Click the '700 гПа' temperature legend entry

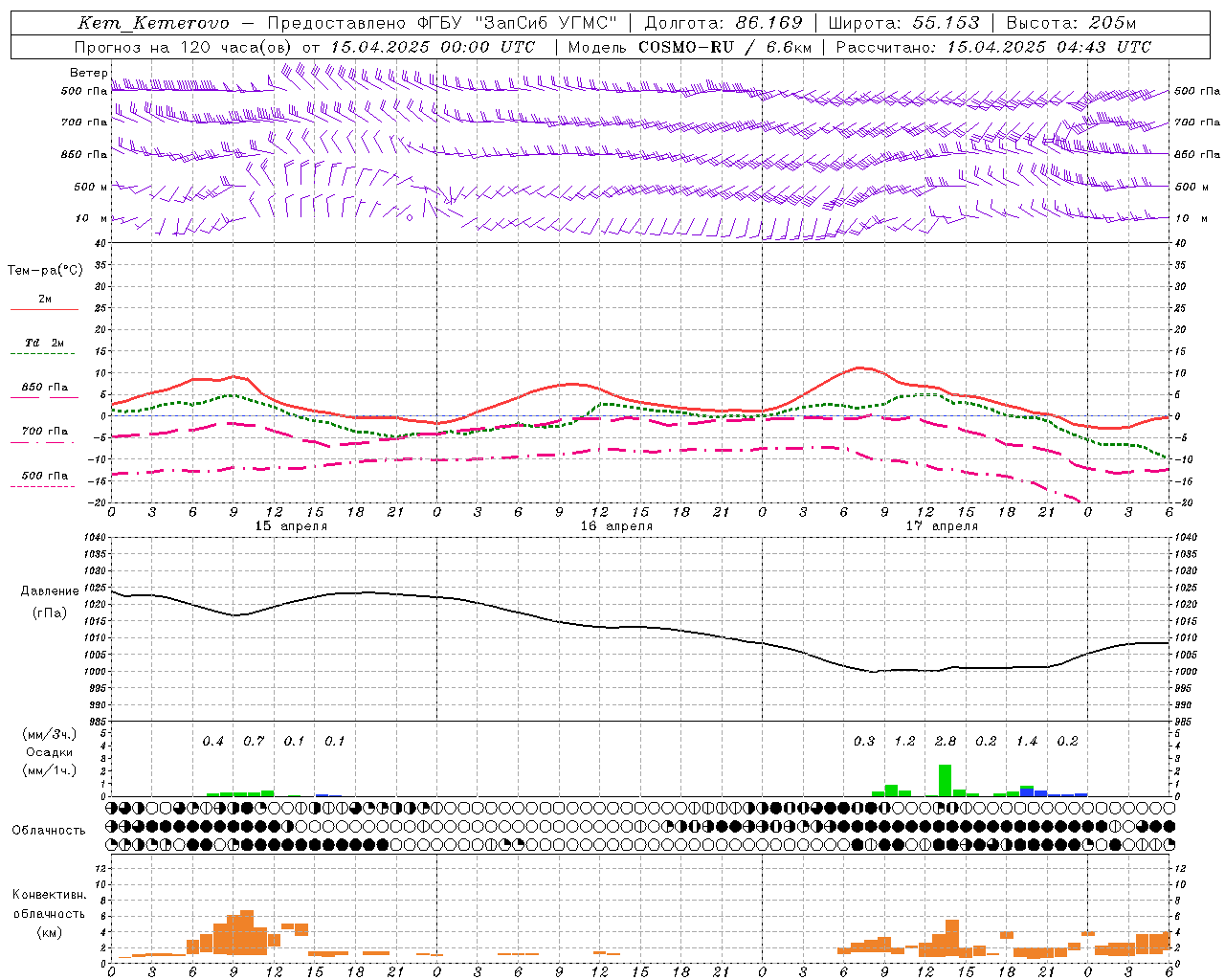click(45, 432)
